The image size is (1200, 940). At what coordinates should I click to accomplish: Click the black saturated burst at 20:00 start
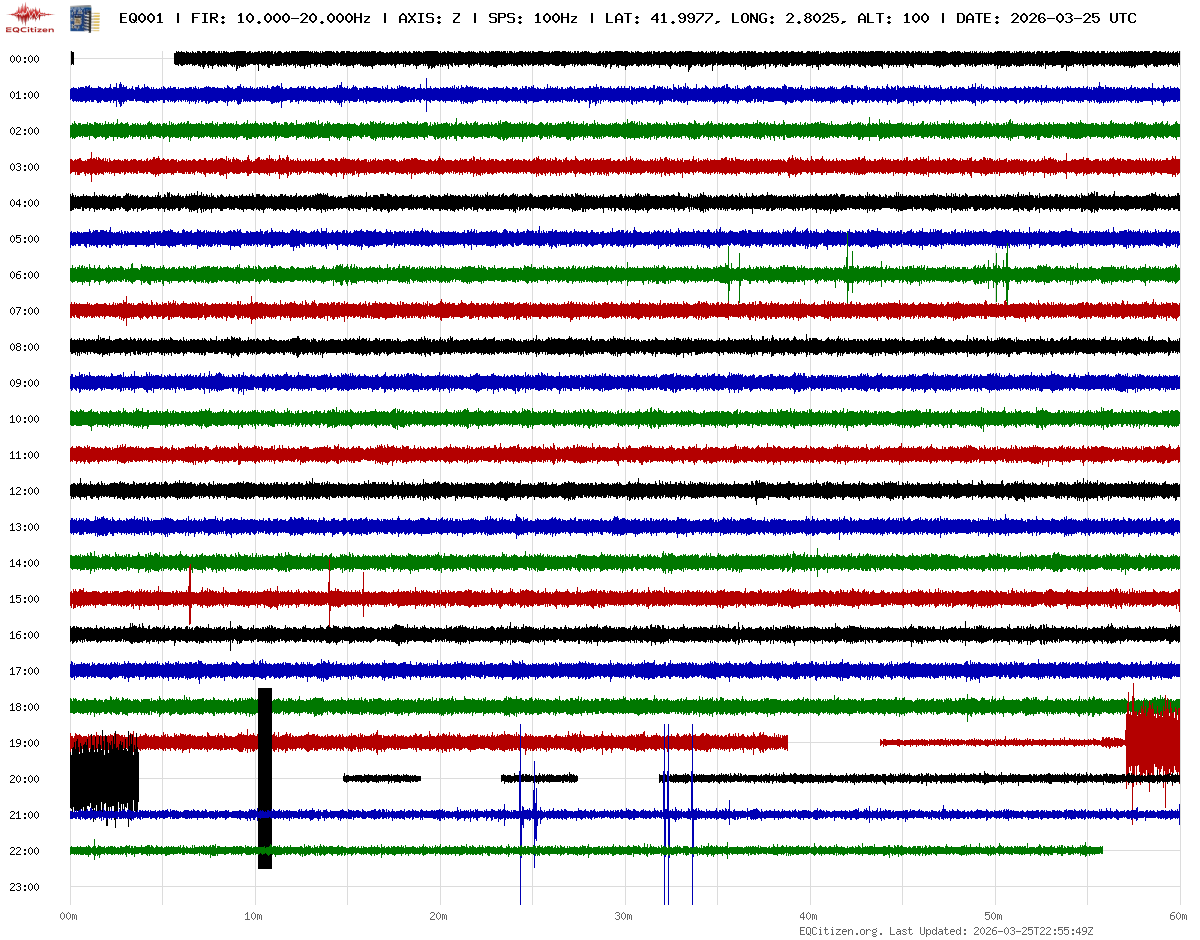tap(103, 779)
